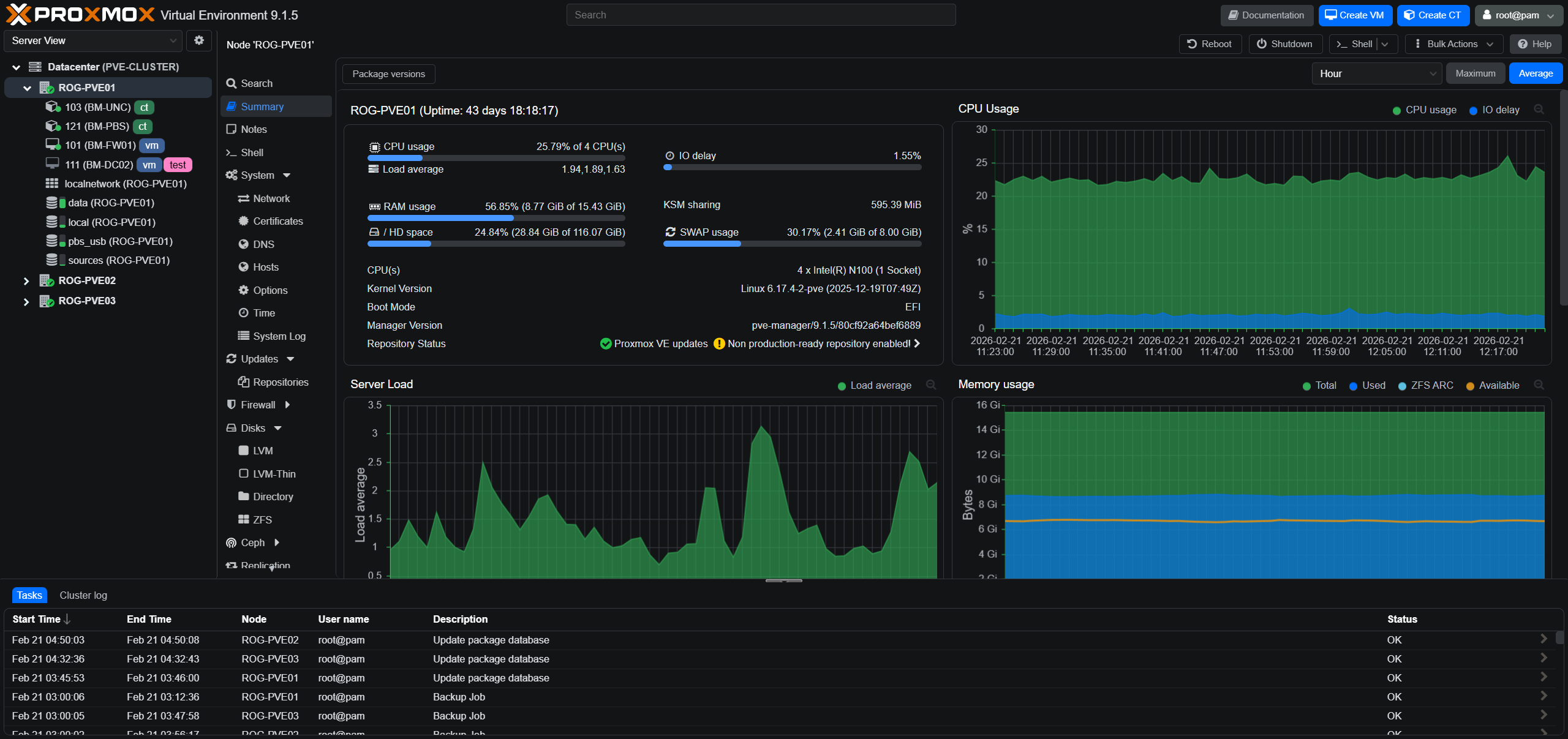The width and height of the screenshot is (1568, 739).
Task: Click the Create VM button
Action: (1355, 15)
